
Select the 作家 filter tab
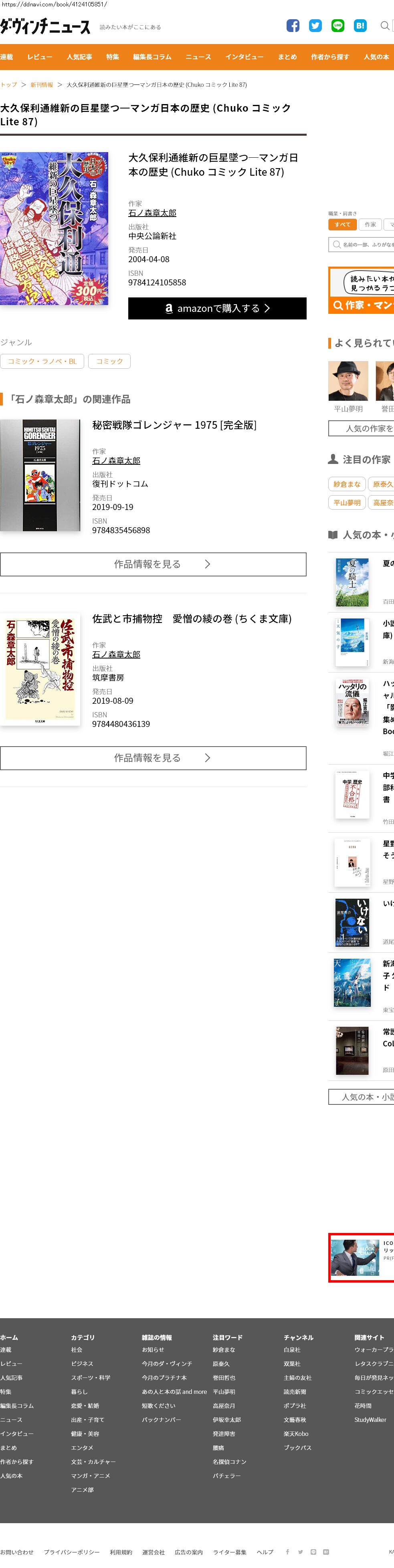370,225
